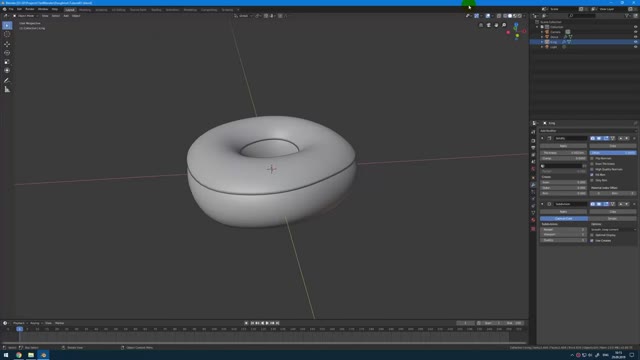The height and width of the screenshot is (360, 640).
Task: Switch to the Modeling workspace tab
Action: [85, 9]
